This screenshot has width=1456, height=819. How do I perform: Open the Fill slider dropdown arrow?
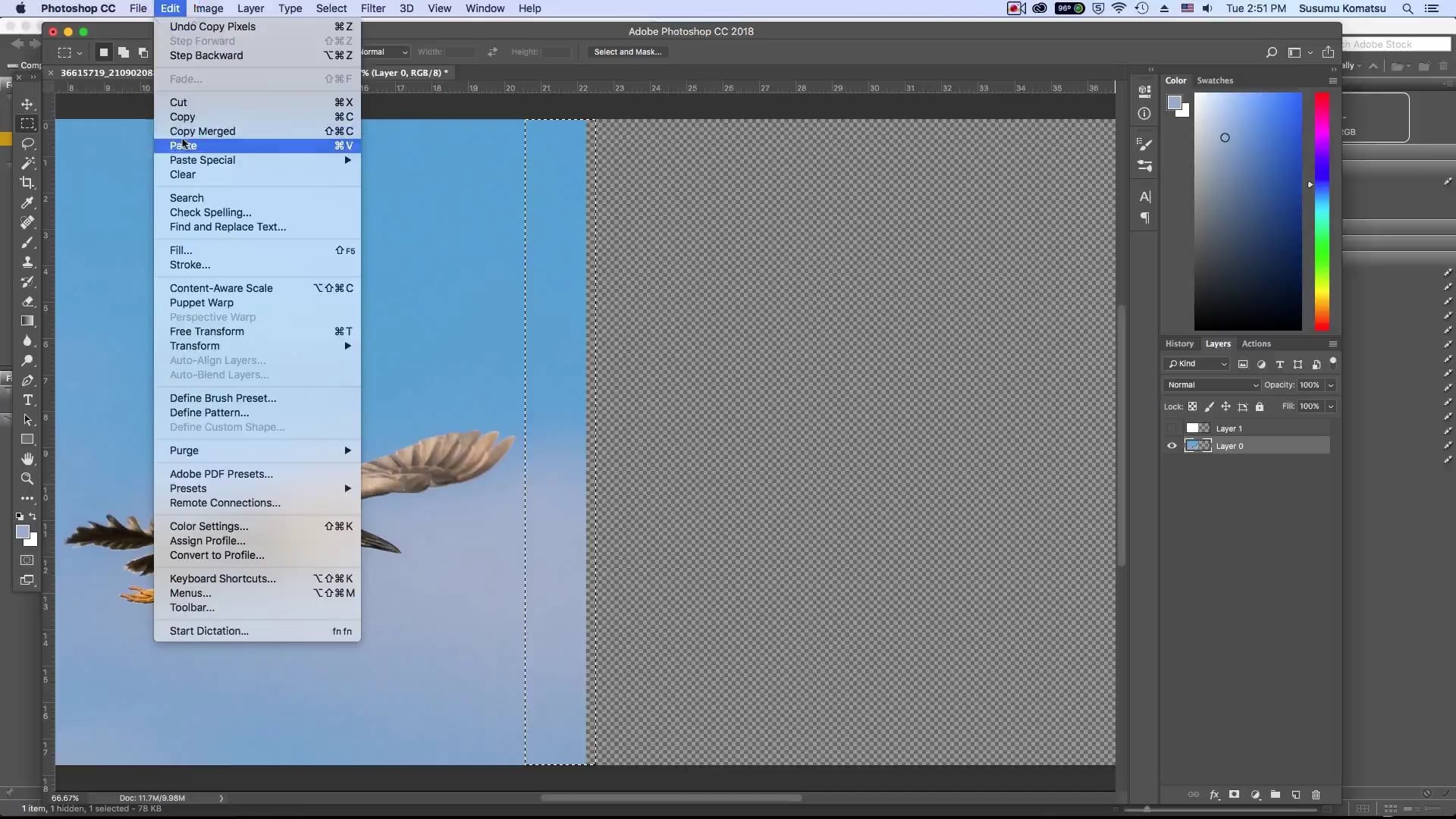tap(1330, 406)
